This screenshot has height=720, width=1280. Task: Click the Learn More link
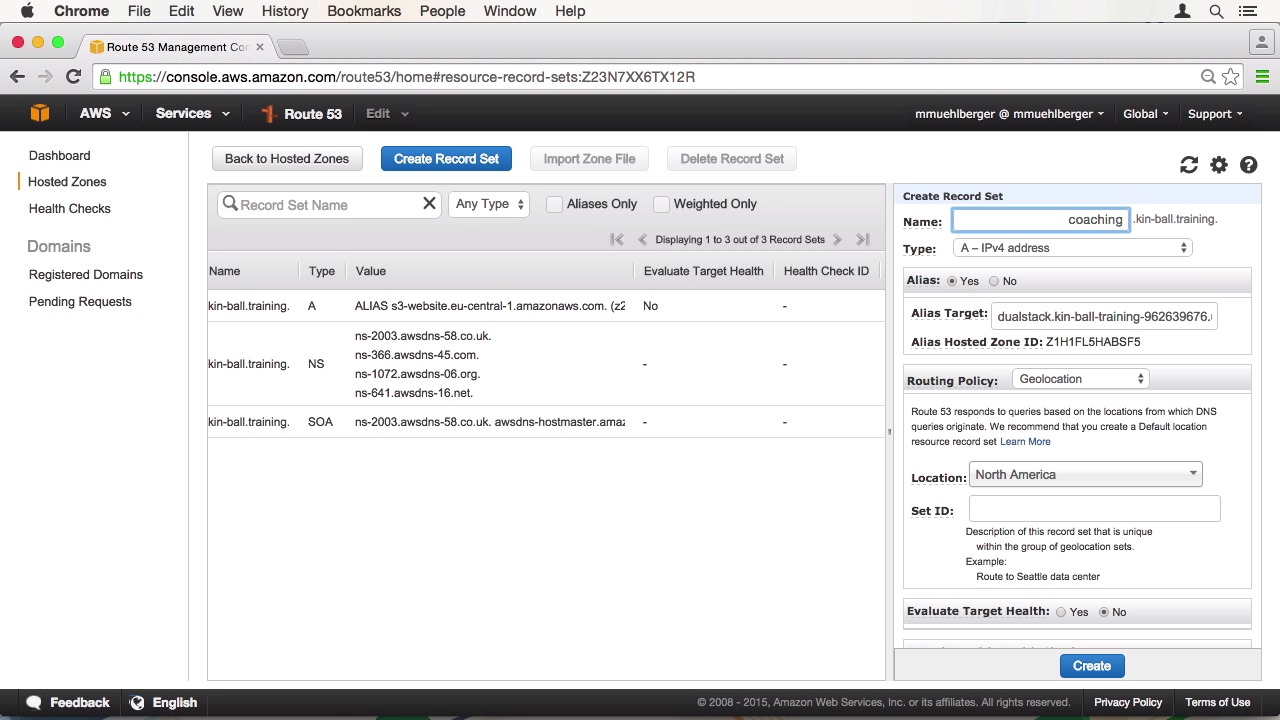click(x=1025, y=442)
